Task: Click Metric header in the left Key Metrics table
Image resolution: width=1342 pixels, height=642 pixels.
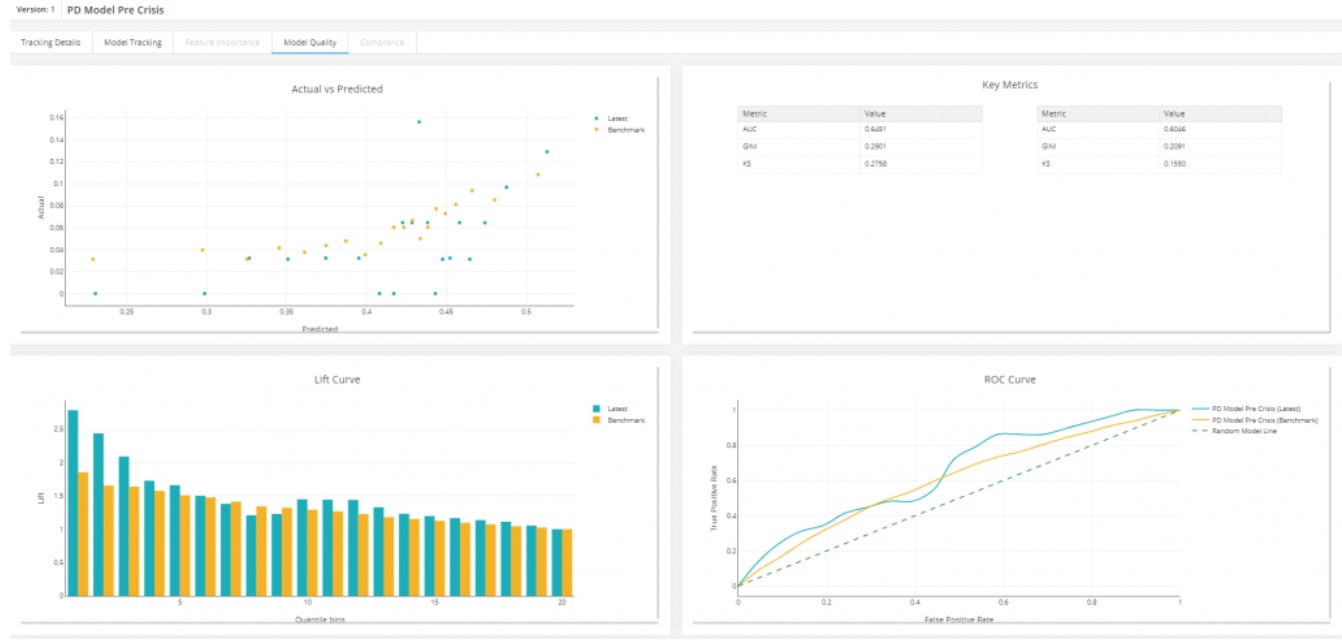Action: coord(755,114)
